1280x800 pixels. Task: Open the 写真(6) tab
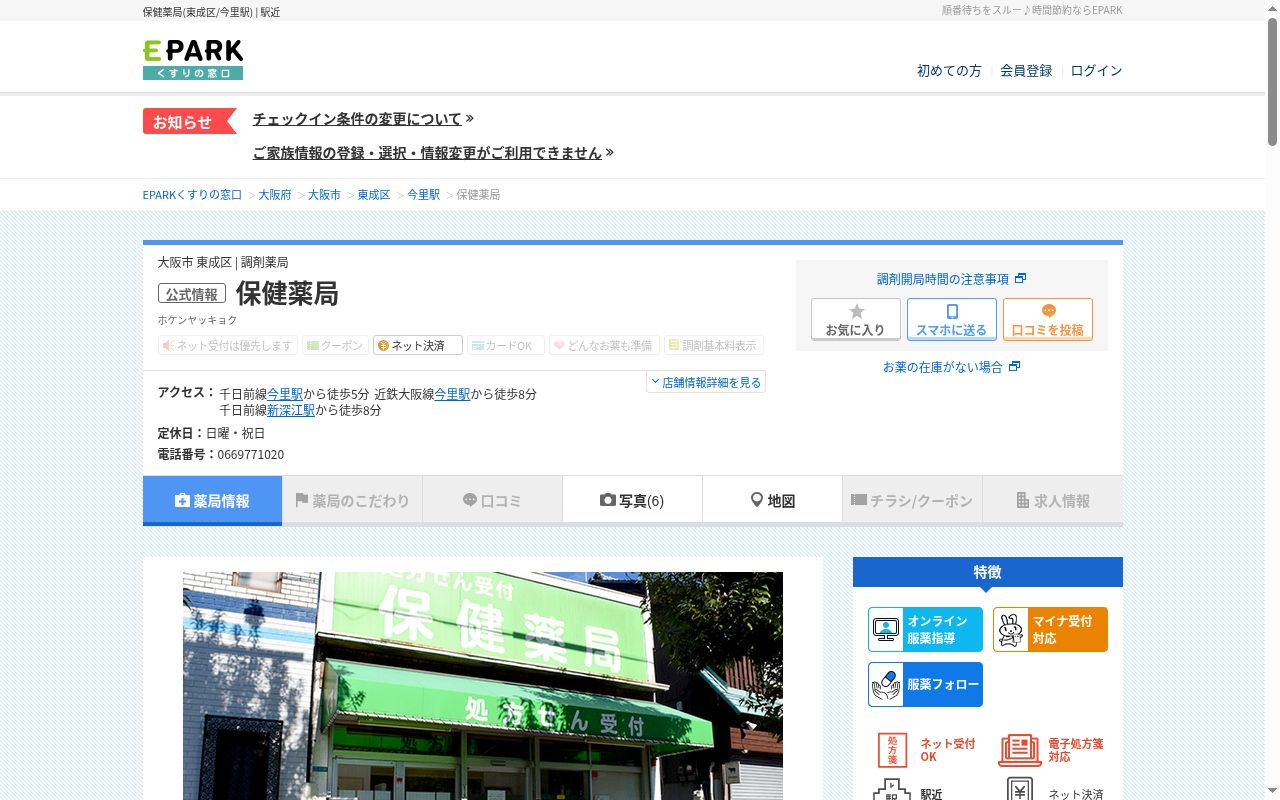click(632, 500)
